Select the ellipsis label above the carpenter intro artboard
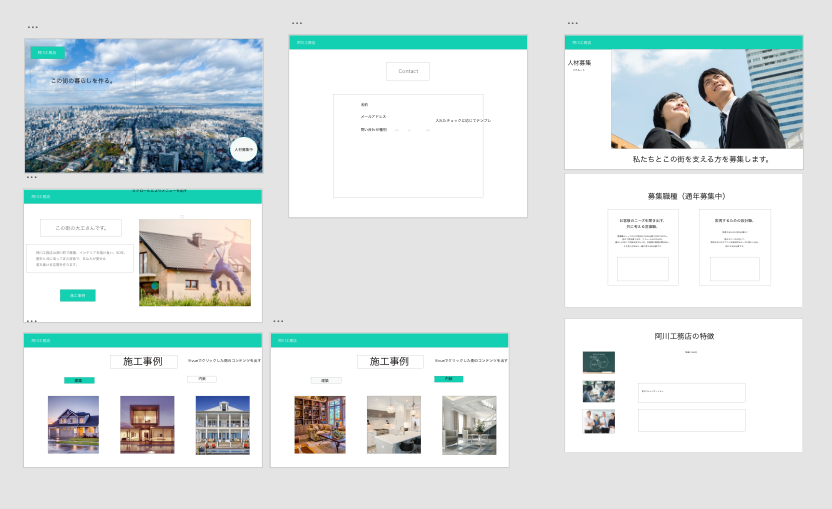Screen dimensions: 832x509 (x=32, y=177)
